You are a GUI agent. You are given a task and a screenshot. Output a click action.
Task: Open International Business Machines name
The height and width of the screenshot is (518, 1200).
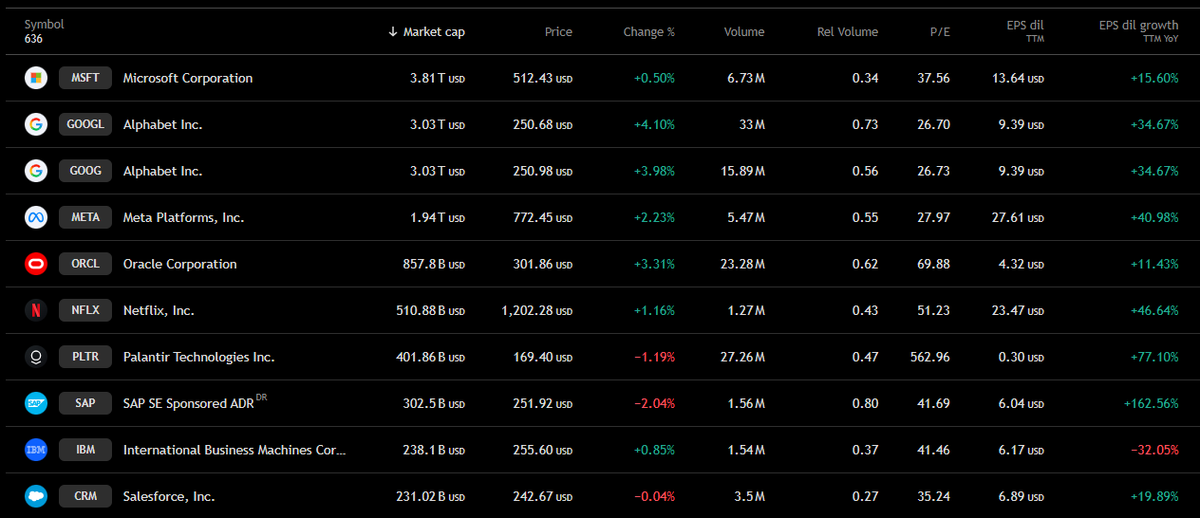[234, 450]
